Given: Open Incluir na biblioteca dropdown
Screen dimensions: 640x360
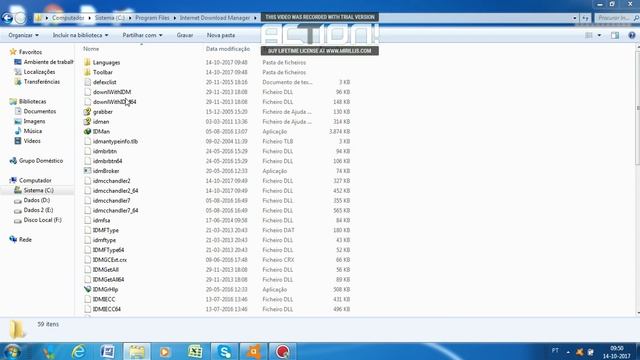Looking at the screenshot, I should point(80,35).
